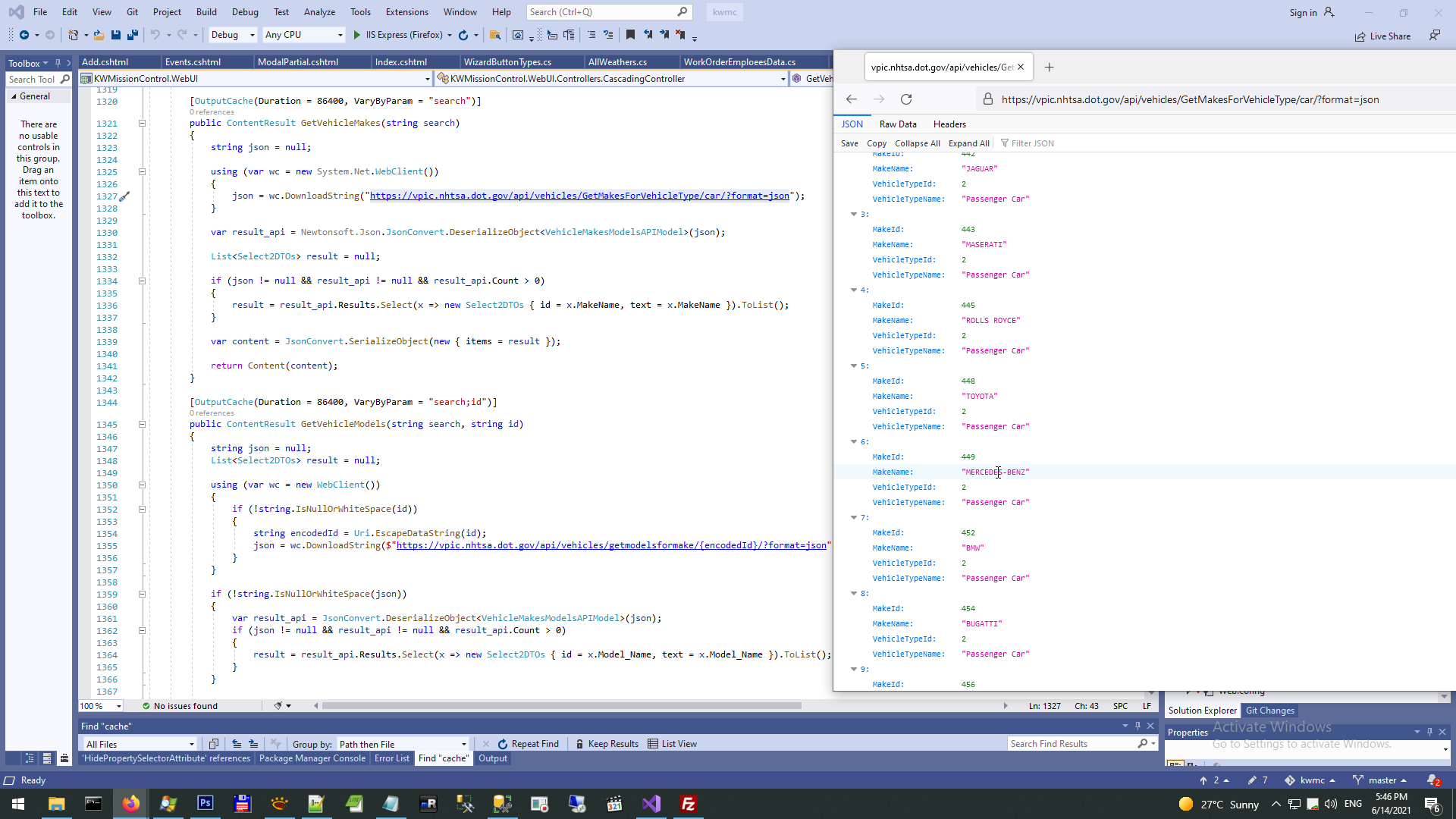The width and height of the screenshot is (1456, 819).
Task: Toggle Keep Results in Find panel
Action: [607, 744]
